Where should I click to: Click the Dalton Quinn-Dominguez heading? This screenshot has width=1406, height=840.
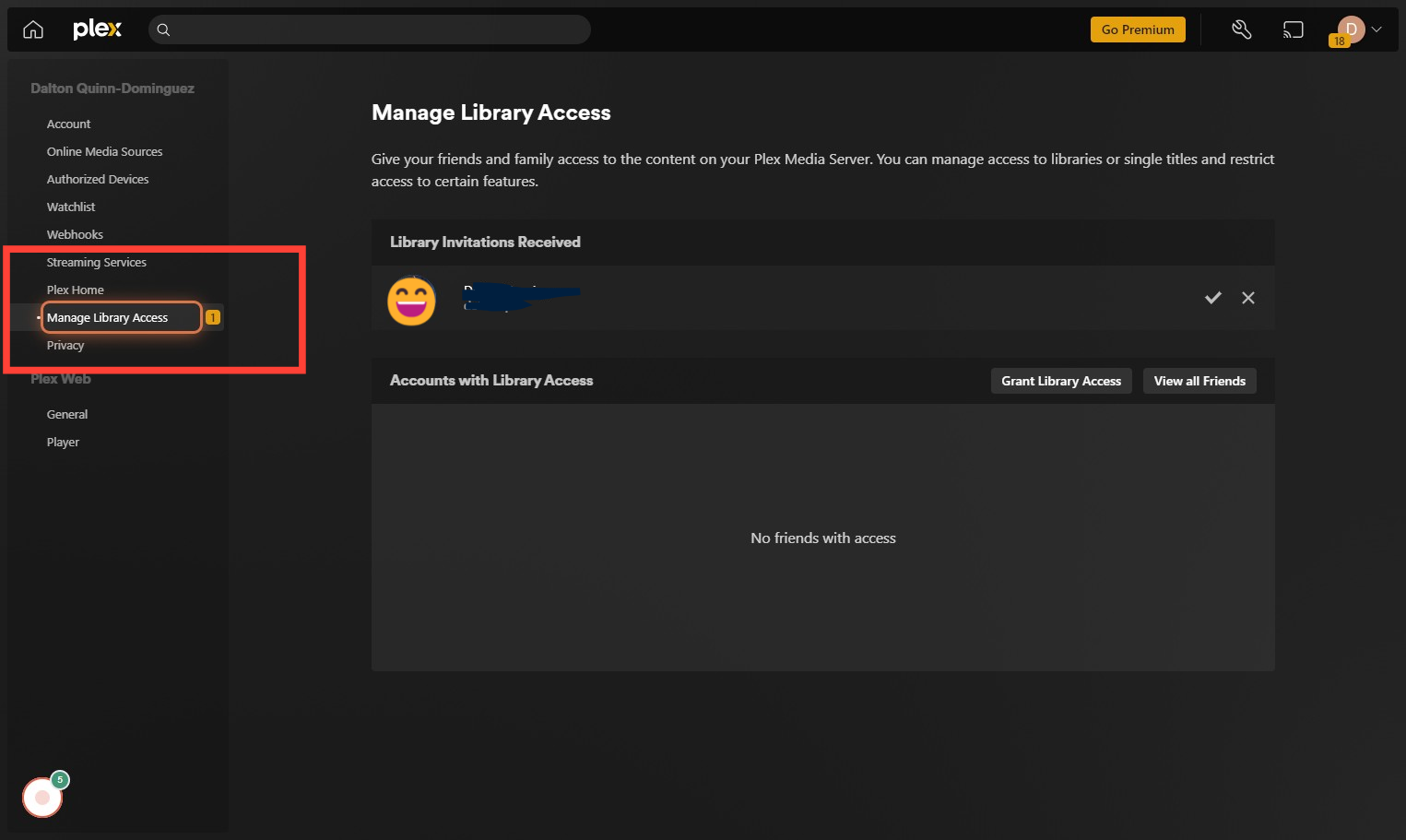(112, 89)
